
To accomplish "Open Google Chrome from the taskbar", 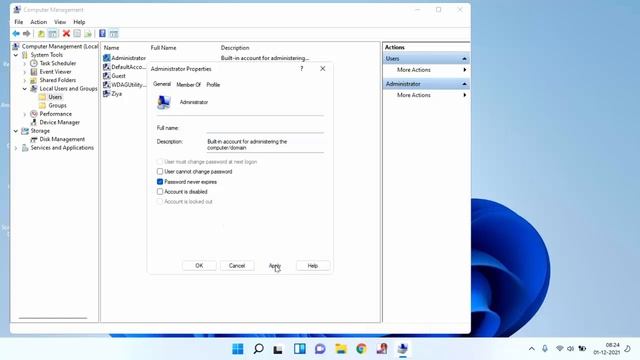I will pos(361,349).
